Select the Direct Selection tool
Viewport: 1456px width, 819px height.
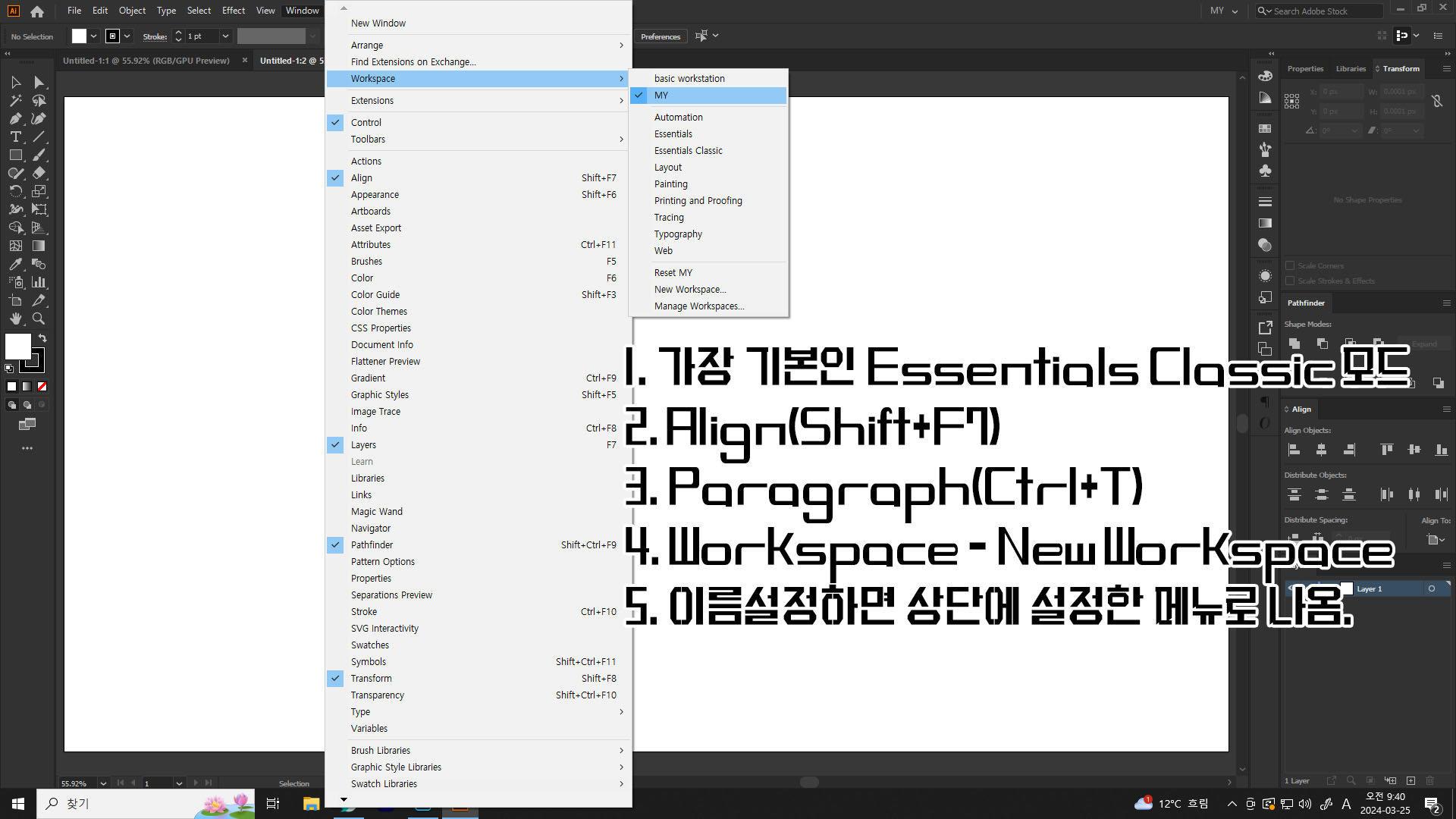39,82
